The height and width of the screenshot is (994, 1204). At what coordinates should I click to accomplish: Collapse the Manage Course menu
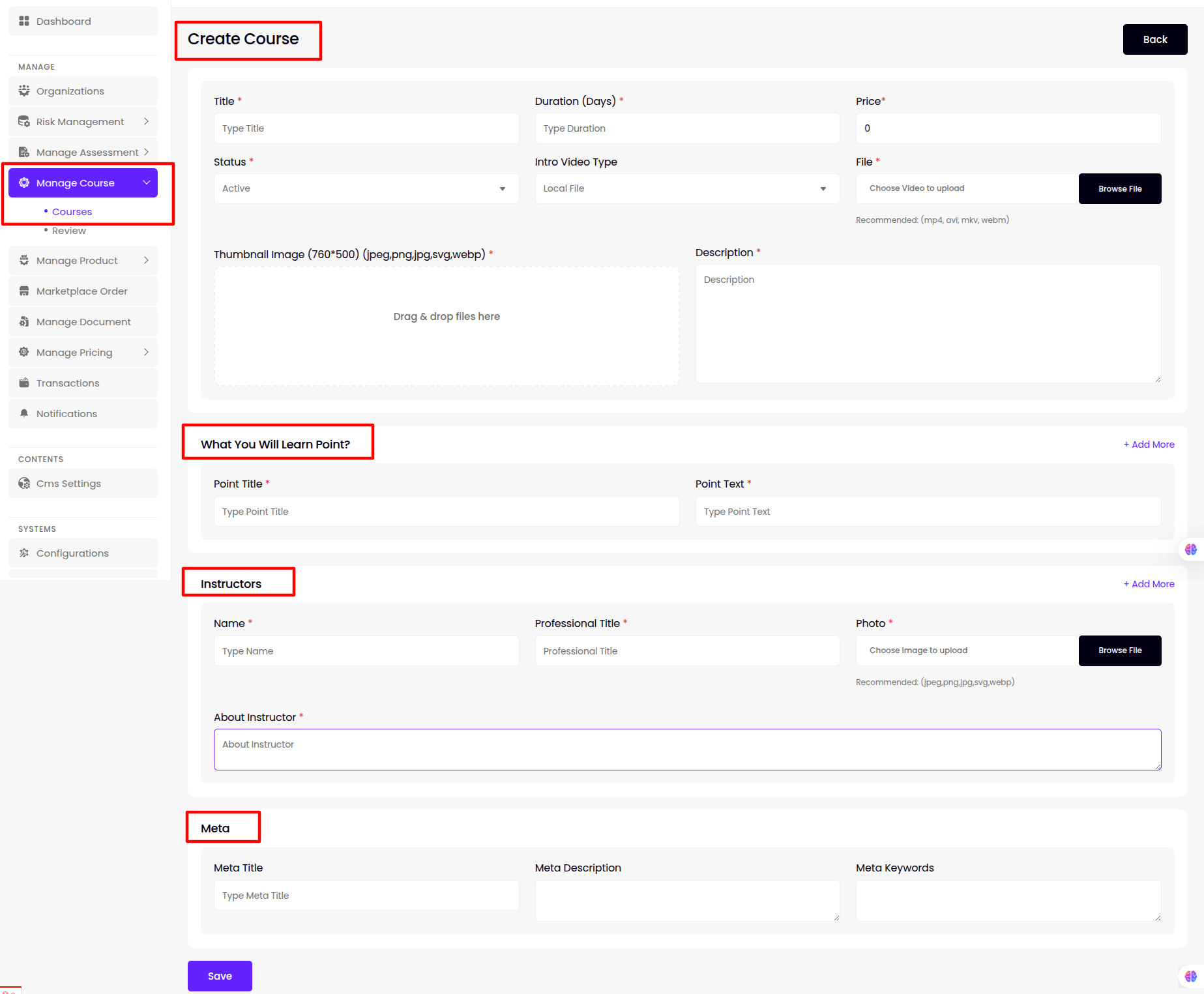point(146,183)
